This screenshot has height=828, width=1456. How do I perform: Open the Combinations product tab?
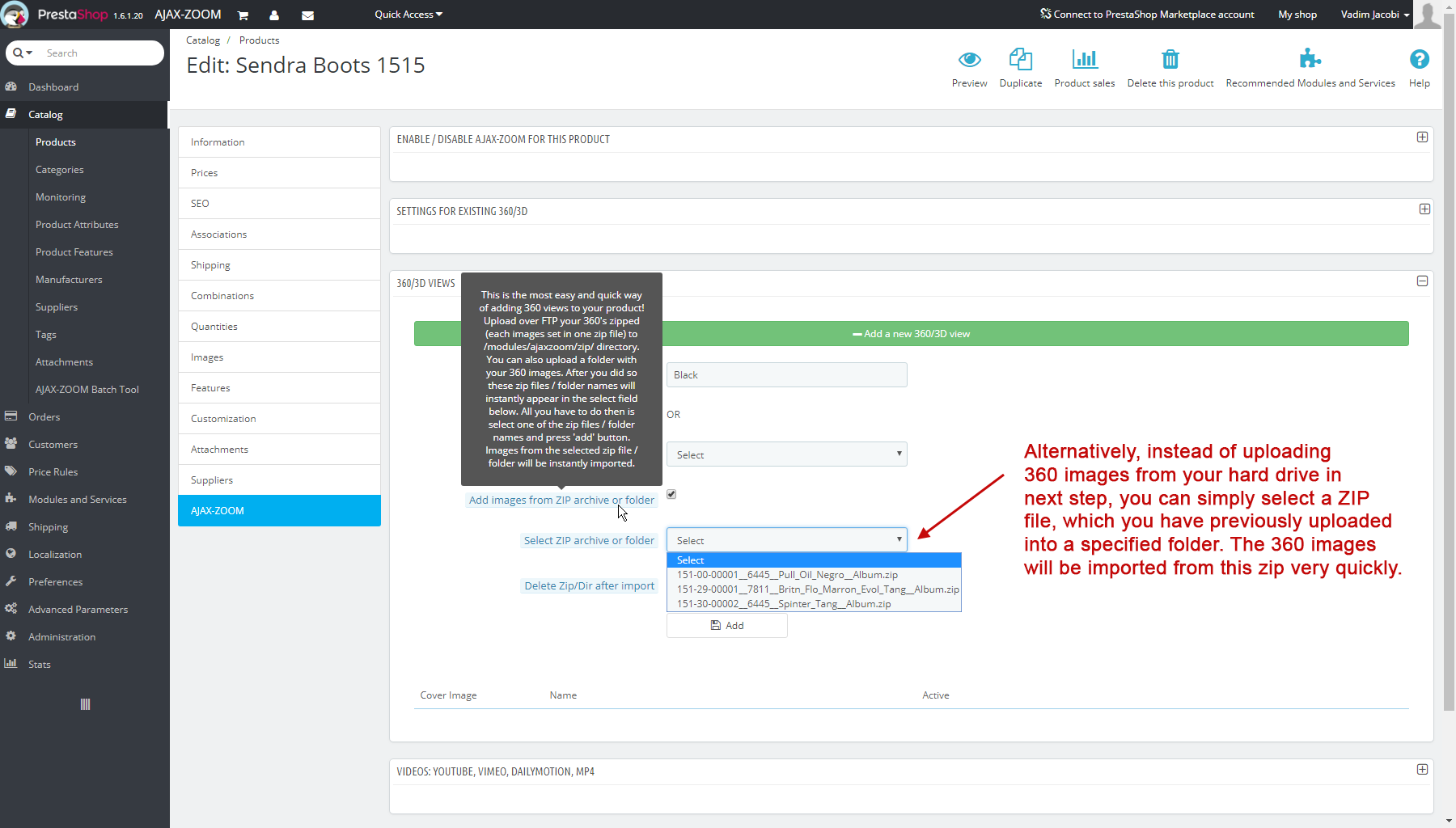coord(279,296)
